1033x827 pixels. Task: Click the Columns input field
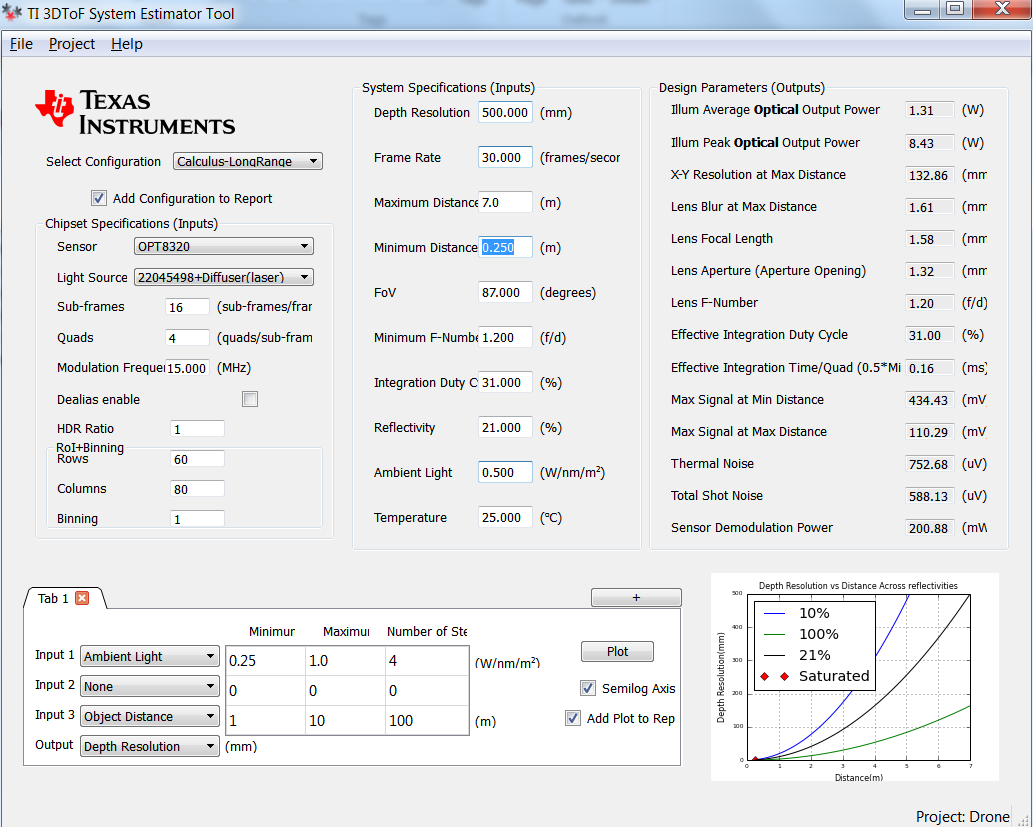197,489
